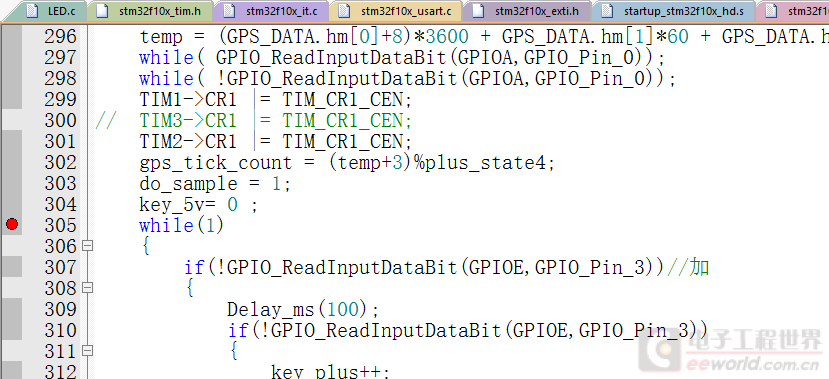Switch to stm32f10x_usart.c tab
This screenshot has width=829, height=379.
pyautogui.click(x=395, y=11)
